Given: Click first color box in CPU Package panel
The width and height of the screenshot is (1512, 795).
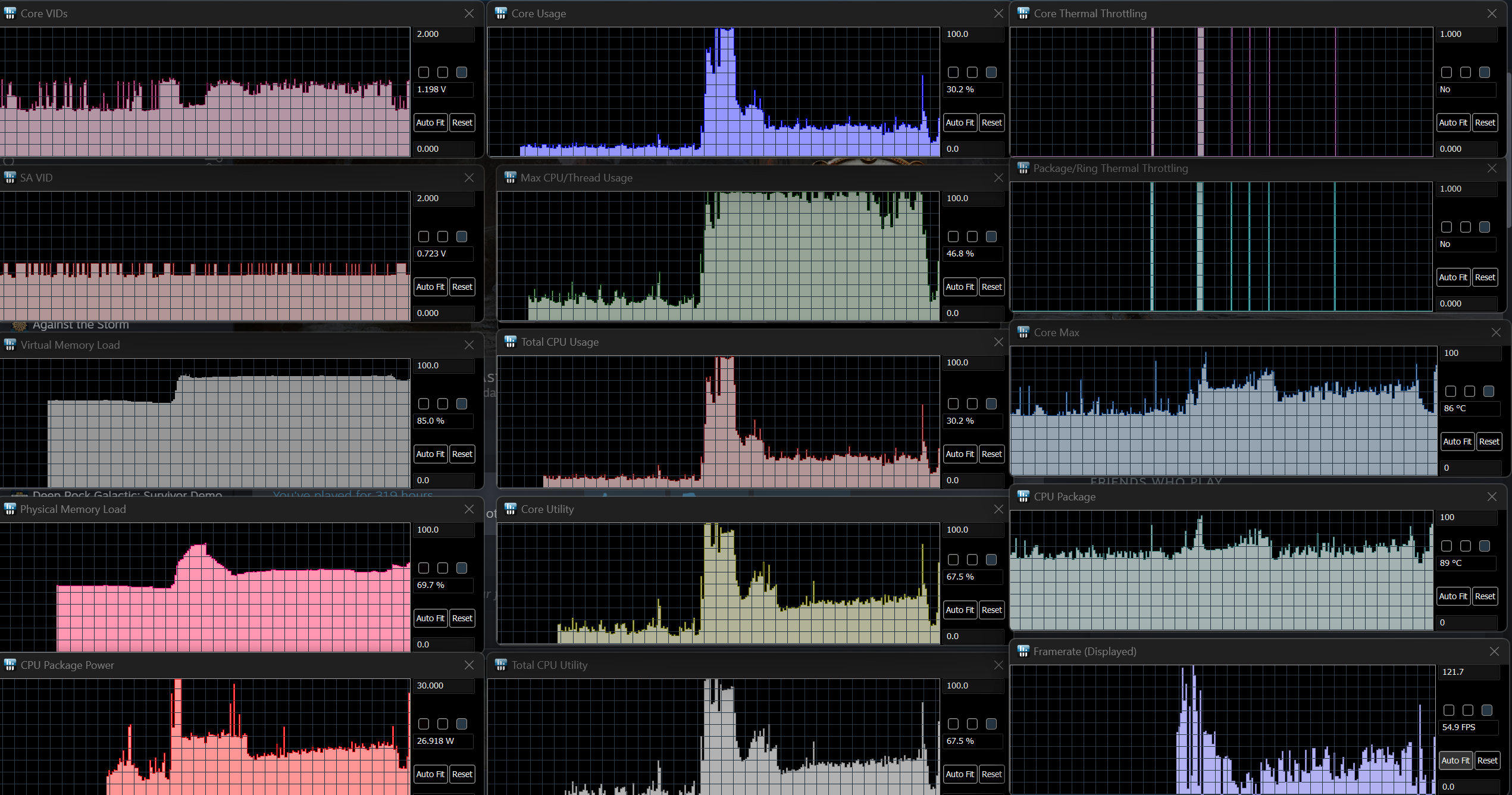Looking at the screenshot, I should point(1447,546).
